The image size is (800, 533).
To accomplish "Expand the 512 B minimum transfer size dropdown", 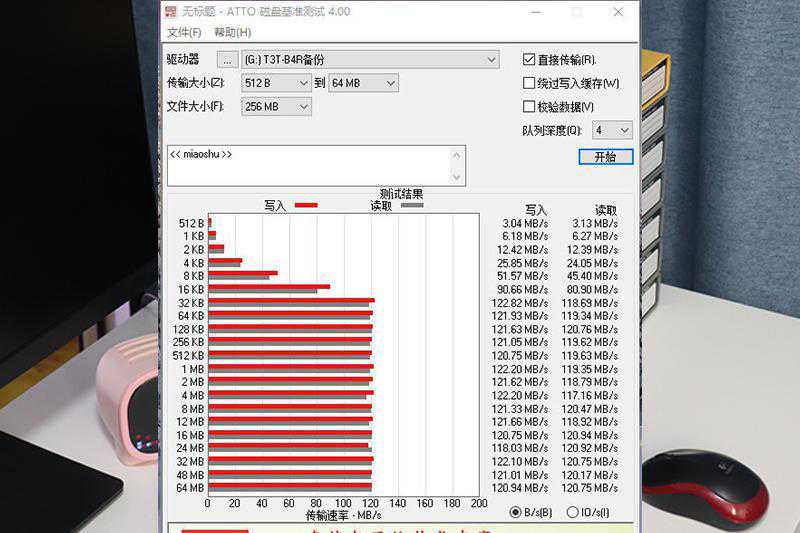I will [303, 83].
